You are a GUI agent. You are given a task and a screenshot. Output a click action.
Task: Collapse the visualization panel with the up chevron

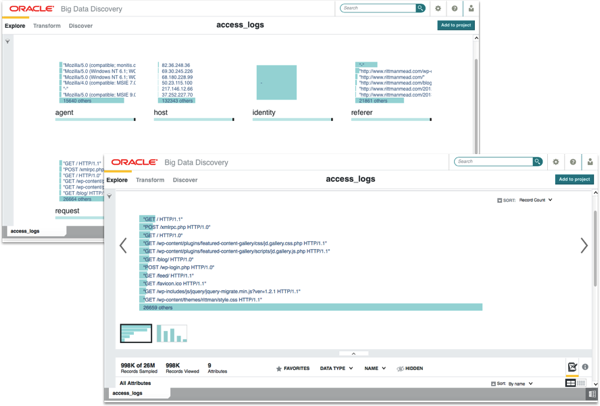(354, 354)
